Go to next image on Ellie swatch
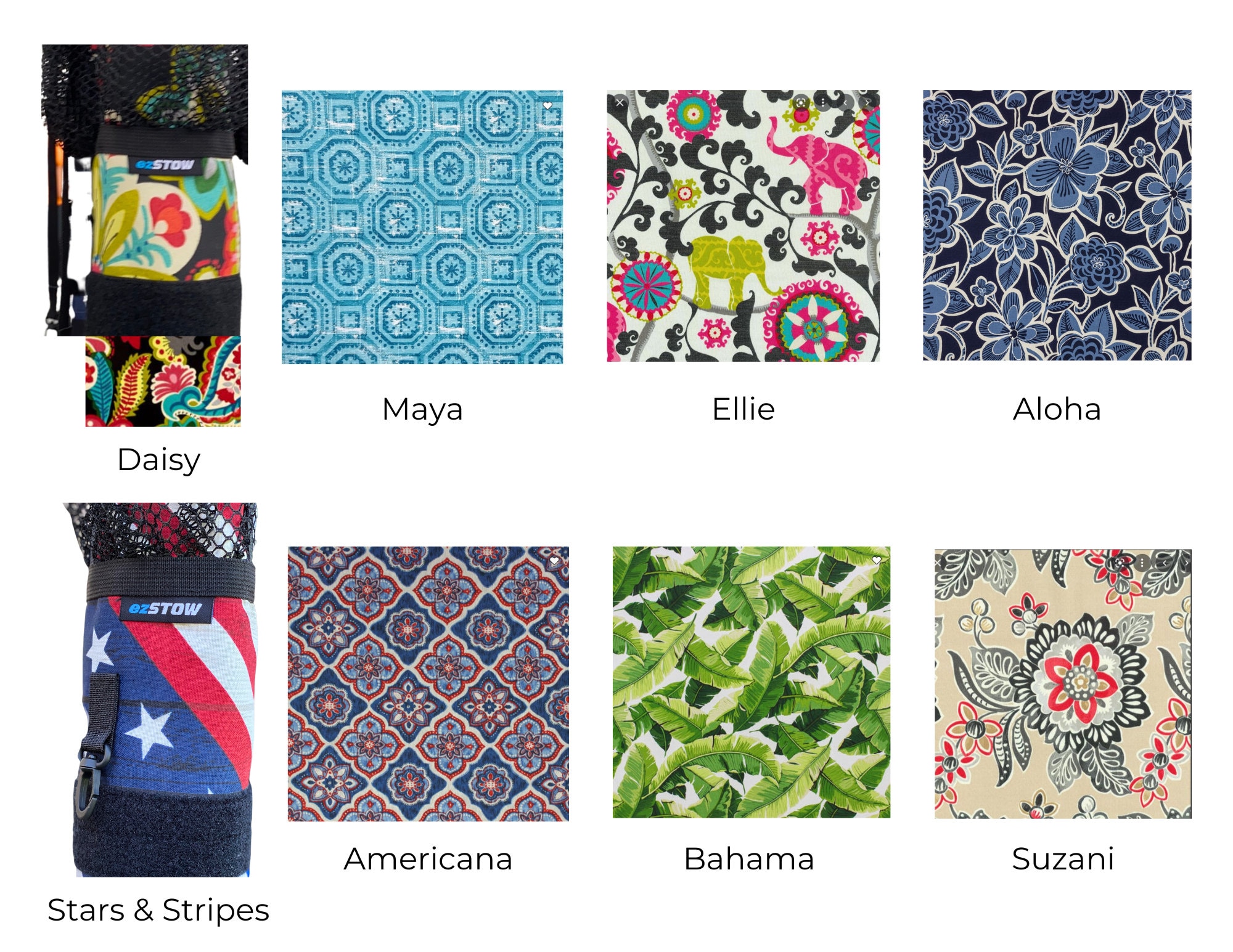The image size is (1233, 952). (867, 102)
